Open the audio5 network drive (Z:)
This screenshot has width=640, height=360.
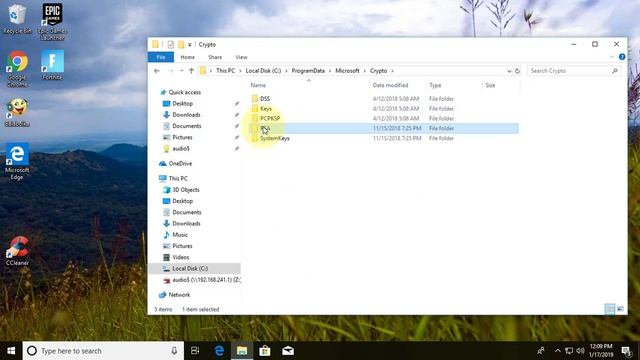tap(207, 280)
